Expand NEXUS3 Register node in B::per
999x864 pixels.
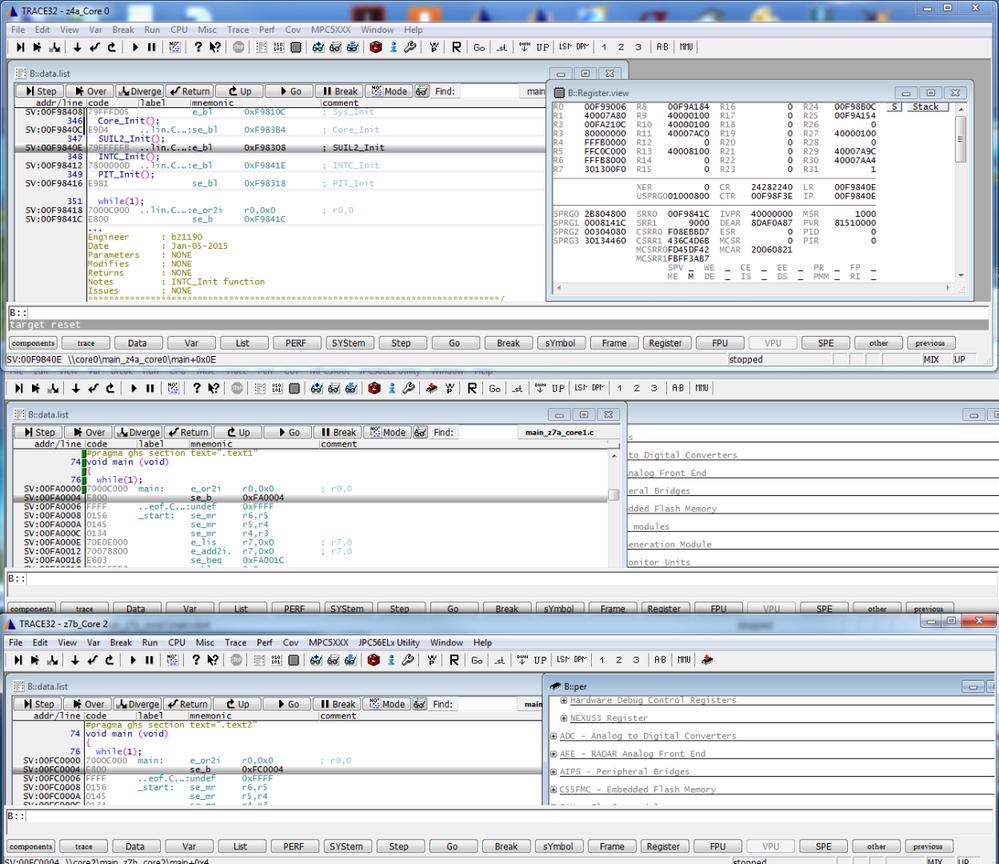(563, 717)
